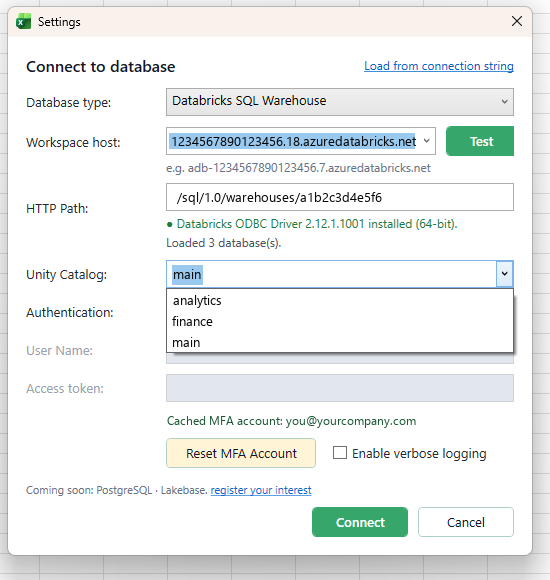
Task: Click the 'Settings' title text
Action: (59, 22)
